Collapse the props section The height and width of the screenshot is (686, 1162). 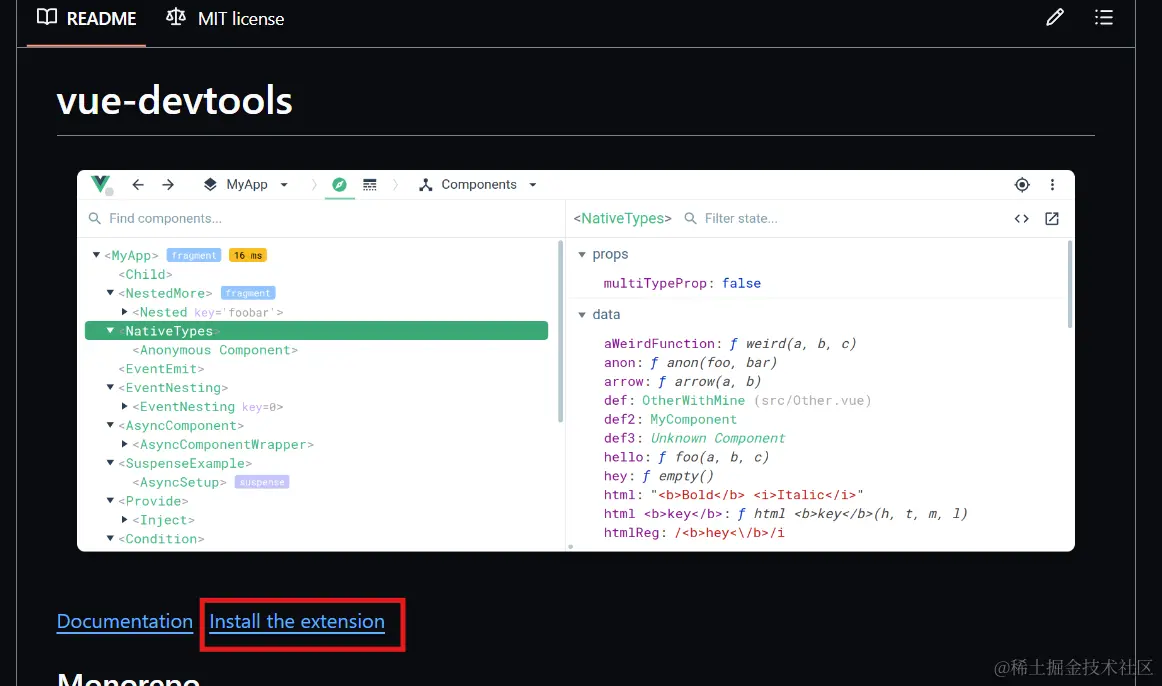tap(582, 254)
